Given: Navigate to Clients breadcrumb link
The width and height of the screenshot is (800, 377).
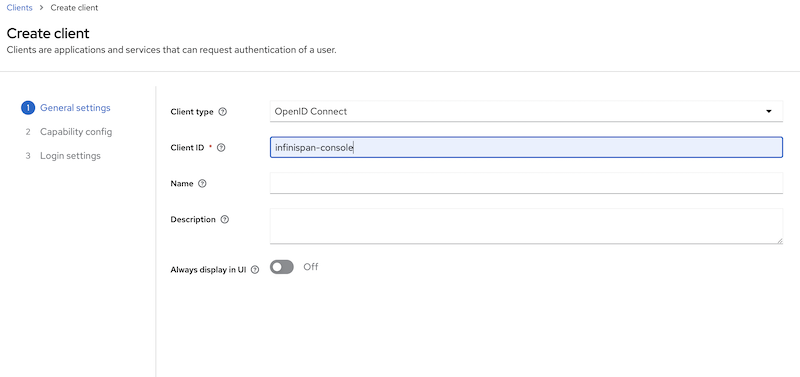Looking at the screenshot, I should (19, 8).
